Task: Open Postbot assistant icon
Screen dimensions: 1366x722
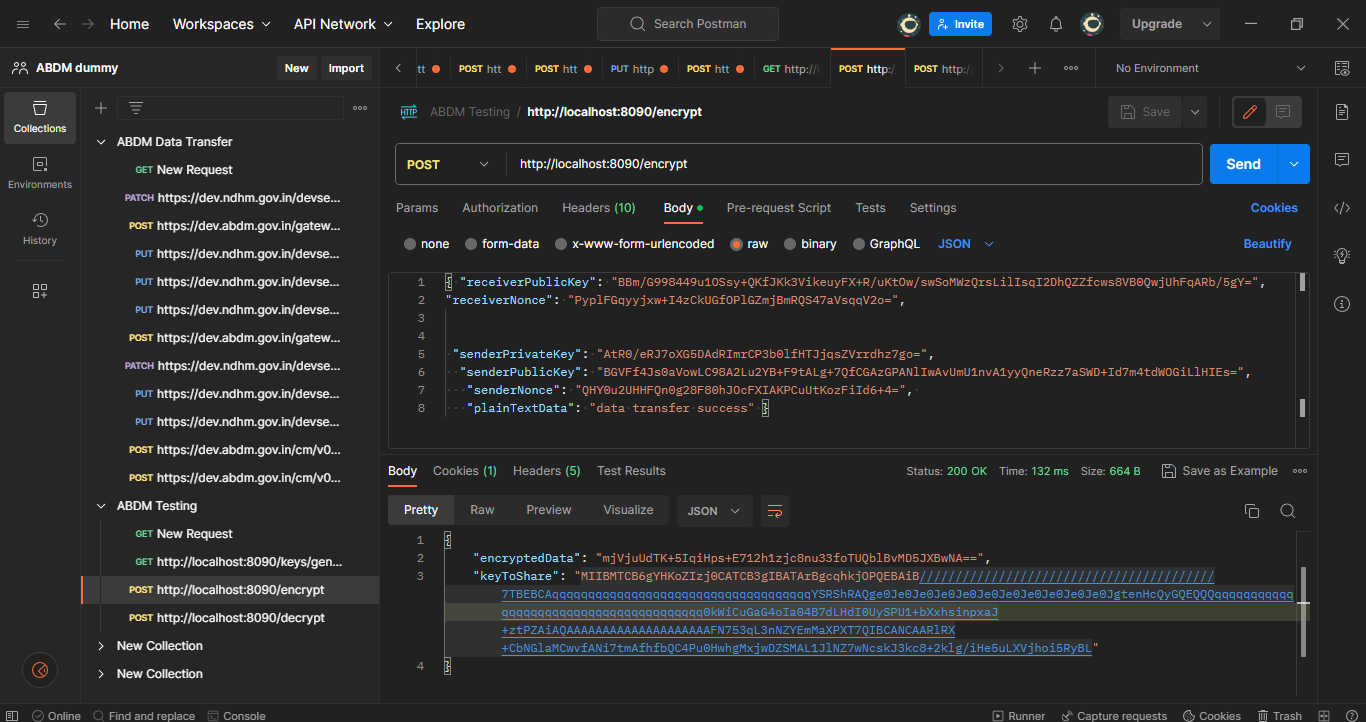Action: [40, 670]
